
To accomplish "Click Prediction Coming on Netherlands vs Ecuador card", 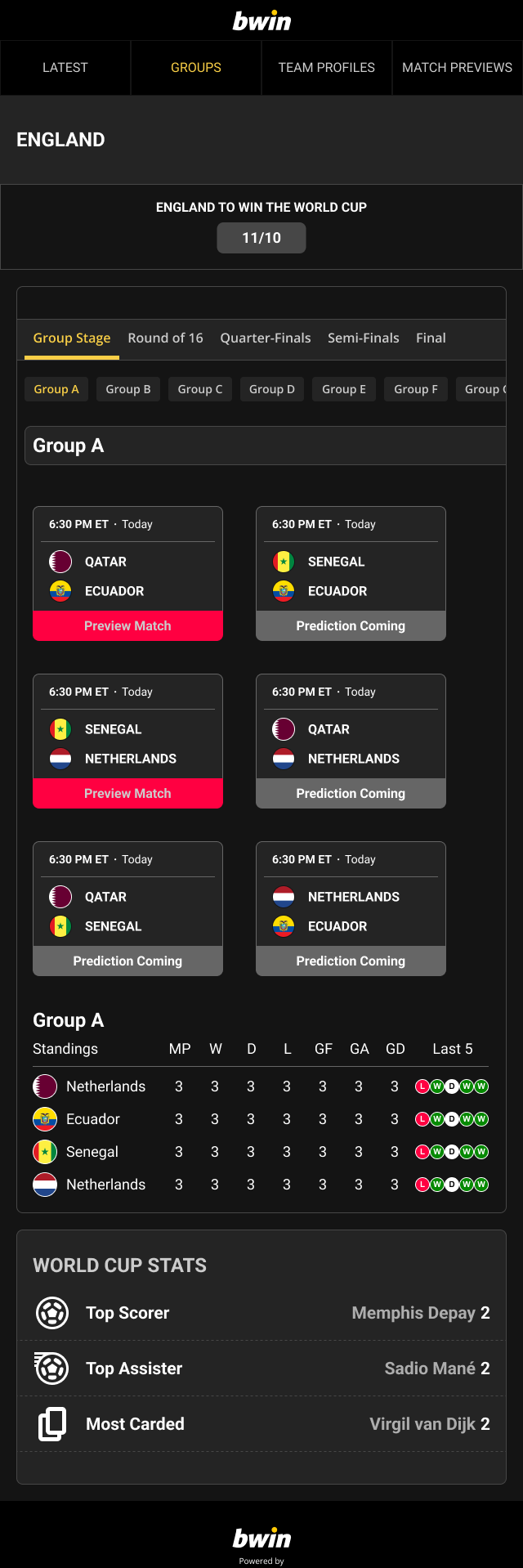I will [x=351, y=961].
